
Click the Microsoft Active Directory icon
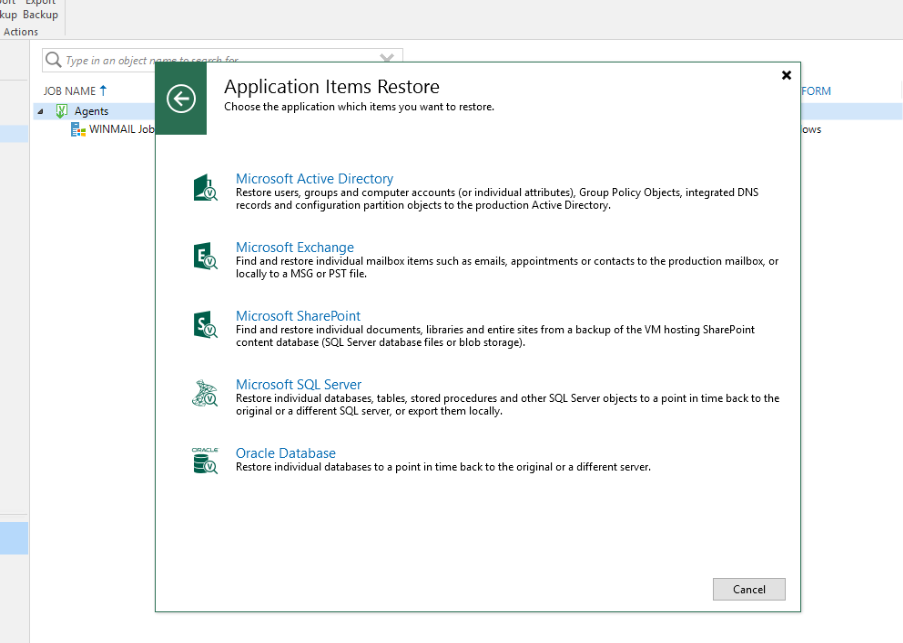tap(205, 188)
